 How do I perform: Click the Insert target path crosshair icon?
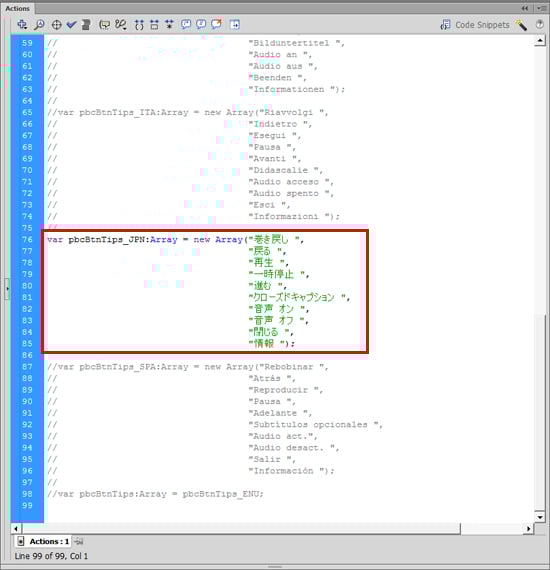click(x=56, y=25)
